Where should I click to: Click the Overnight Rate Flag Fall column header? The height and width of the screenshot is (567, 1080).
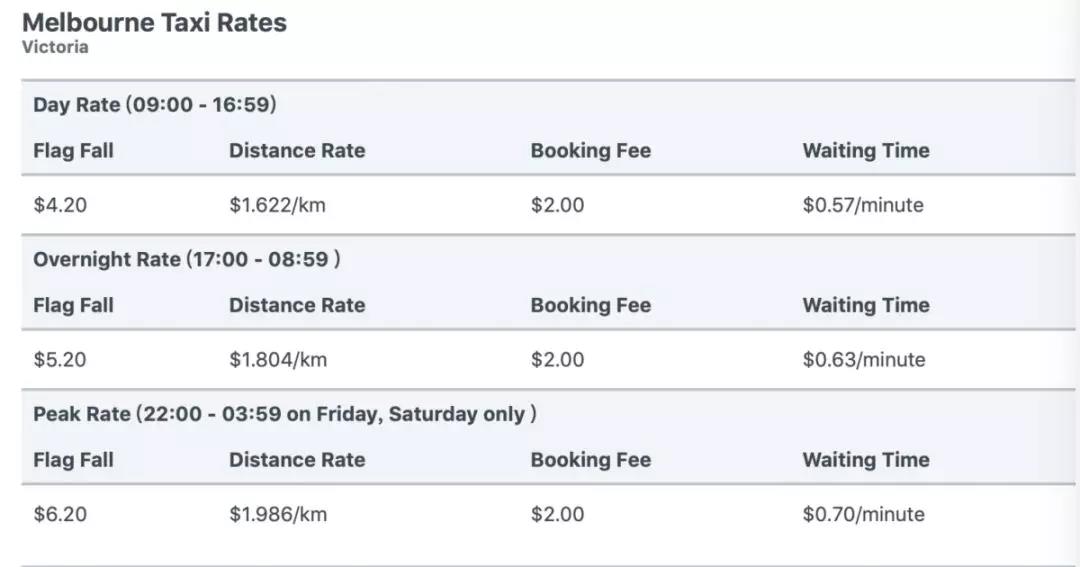pos(73,305)
